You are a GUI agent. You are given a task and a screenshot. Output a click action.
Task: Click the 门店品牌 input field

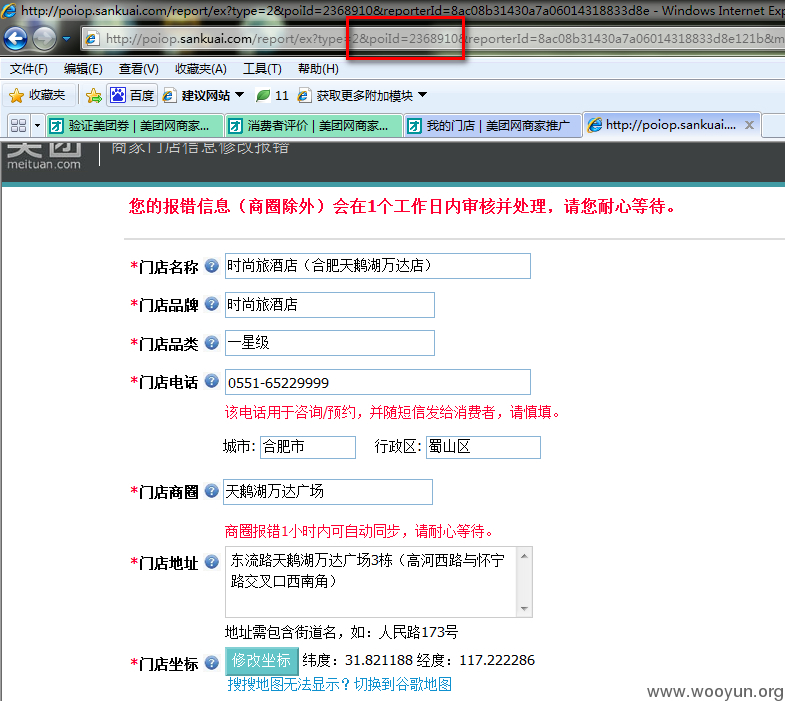pos(329,305)
